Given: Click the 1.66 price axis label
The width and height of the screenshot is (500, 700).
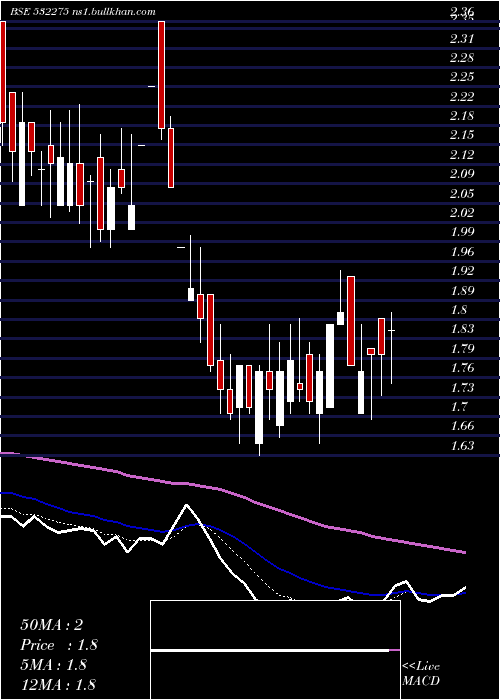Looking at the screenshot, I should pyautogui.click(x=462, y=426).
